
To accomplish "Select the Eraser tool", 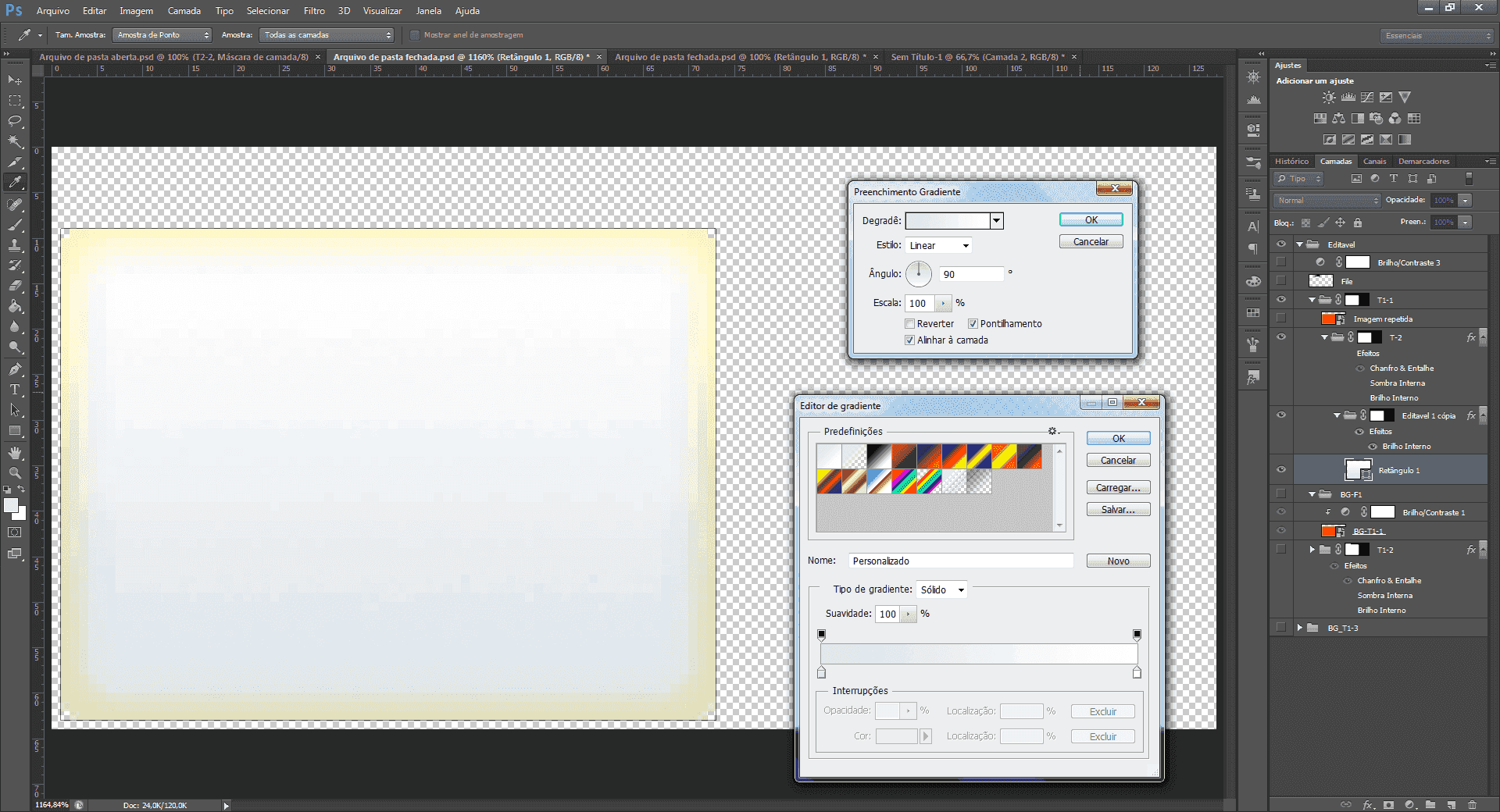I will pyautogui.click(x=15, y=286).
